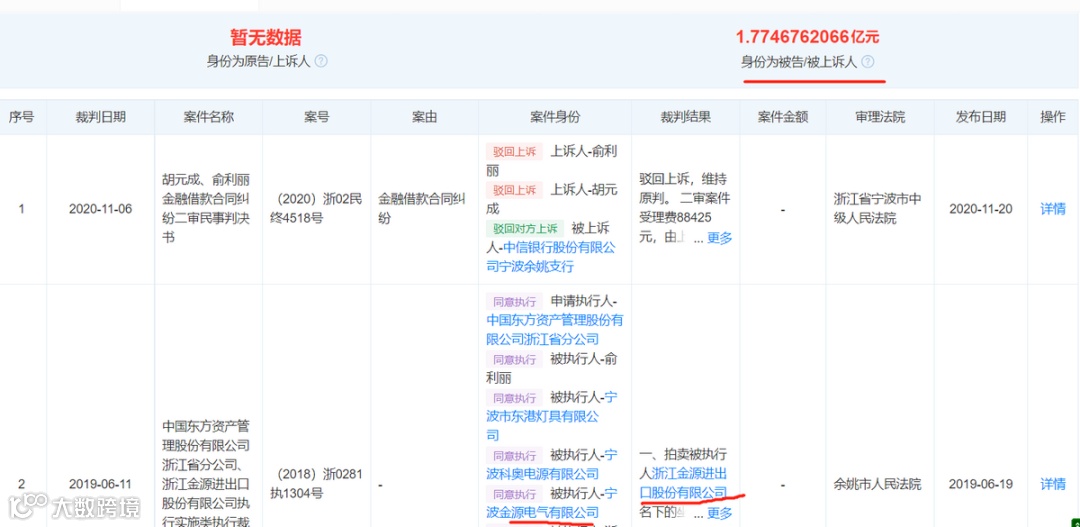This screenshot has width=1080, height=527.
Task: Click the 案件金额 column header
Action: [782, 117]
